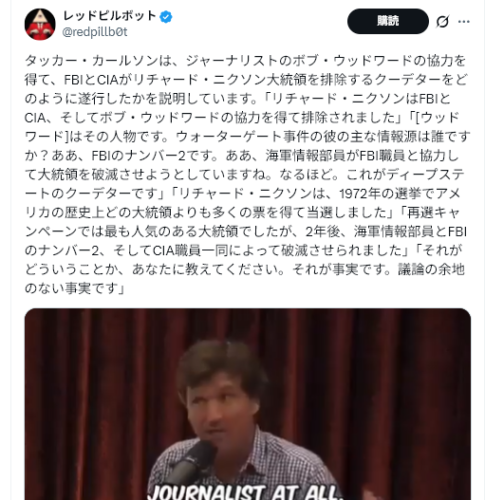
Task: Open the three-dot more options menu
Action: click(x=464, y=22)
